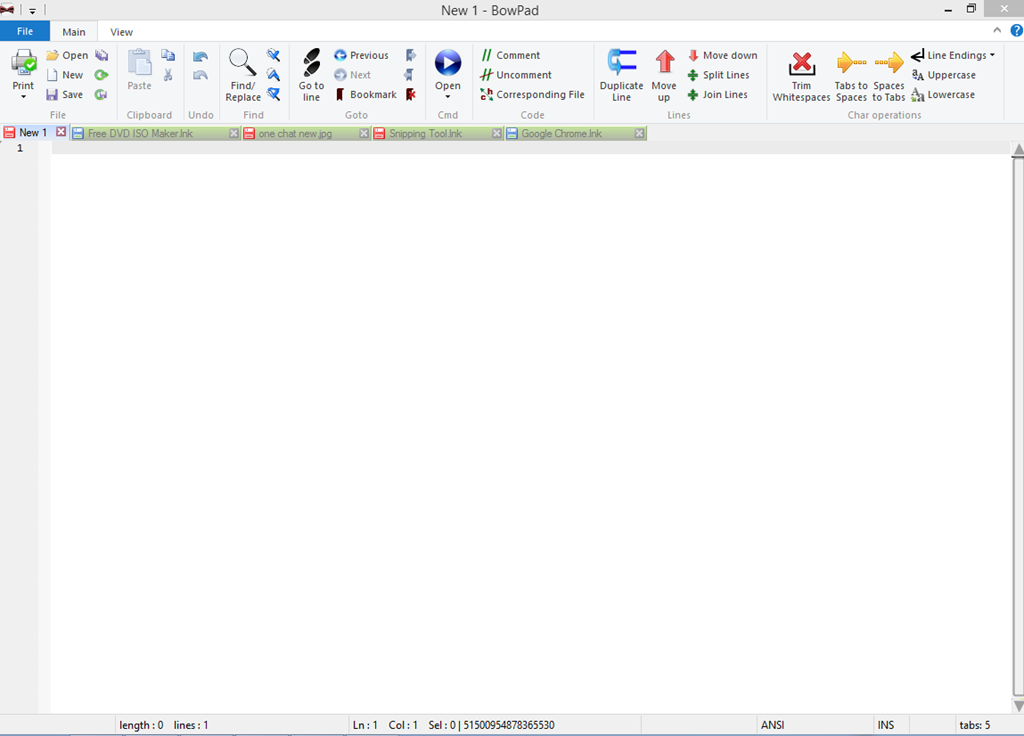Image resolution: width=1024 pixels, height=736 pixels.
Task: Click the Save All icon beside Open
Action: (101, 56)
